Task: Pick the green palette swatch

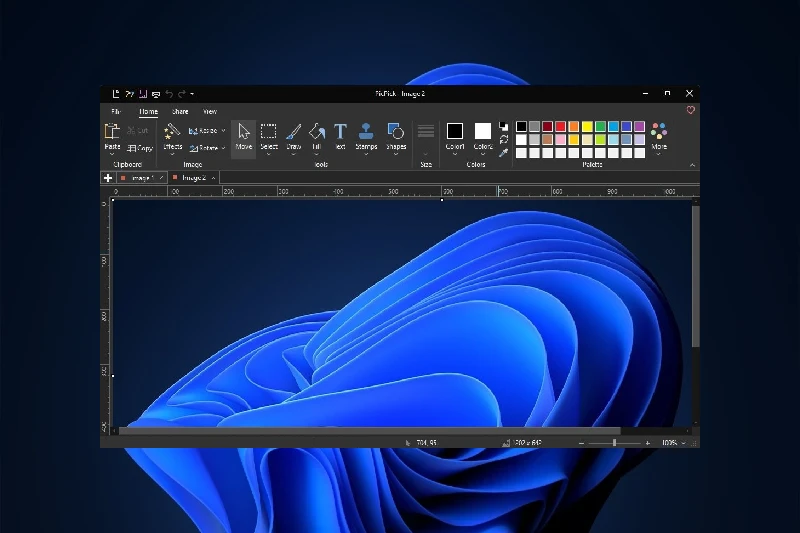Action: pyautogui.click(x=600, y=126)
